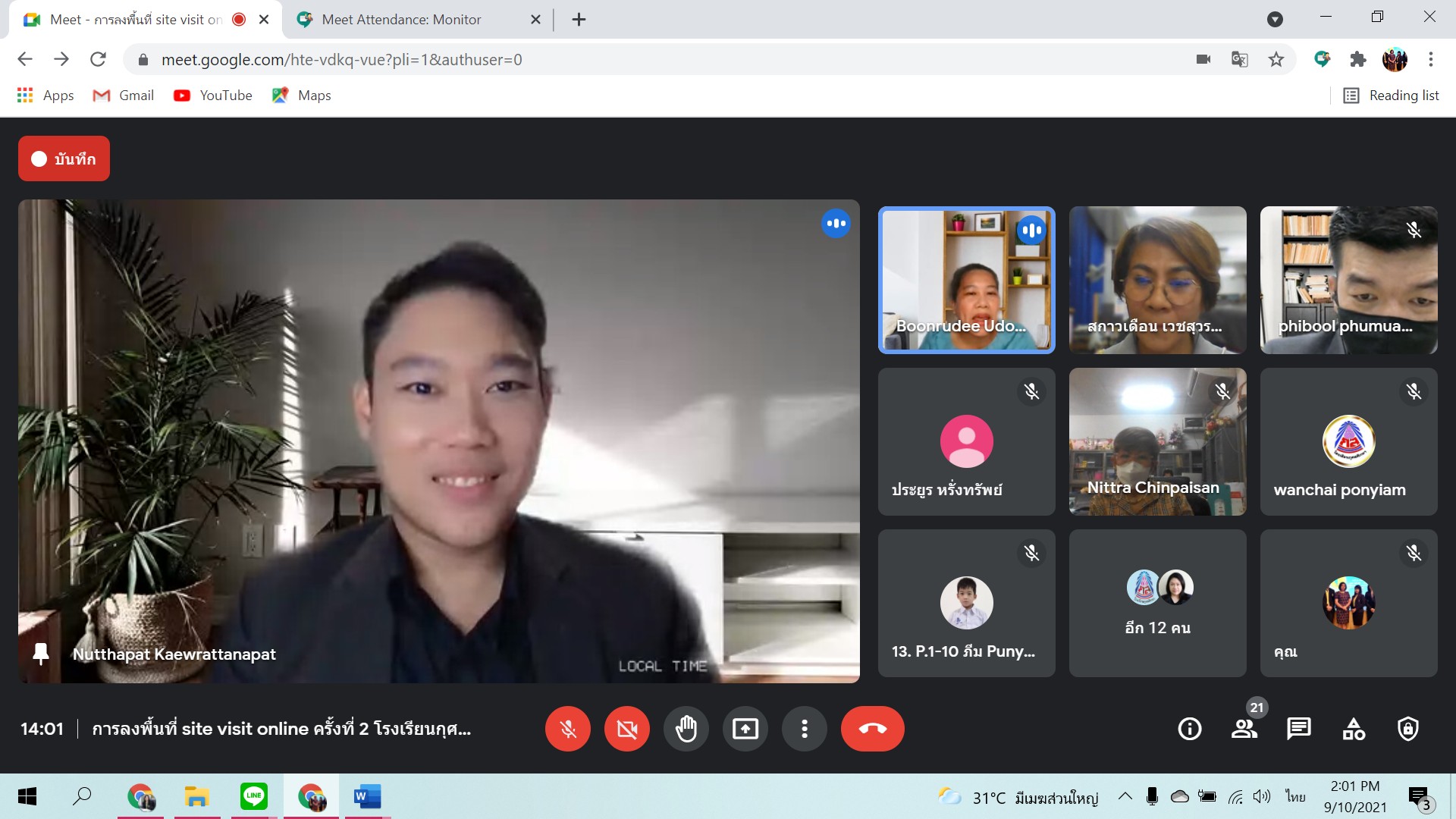Screen dimensions: 1456x819
Task: Toggle the microphone mute button
Action: (567, 729)
